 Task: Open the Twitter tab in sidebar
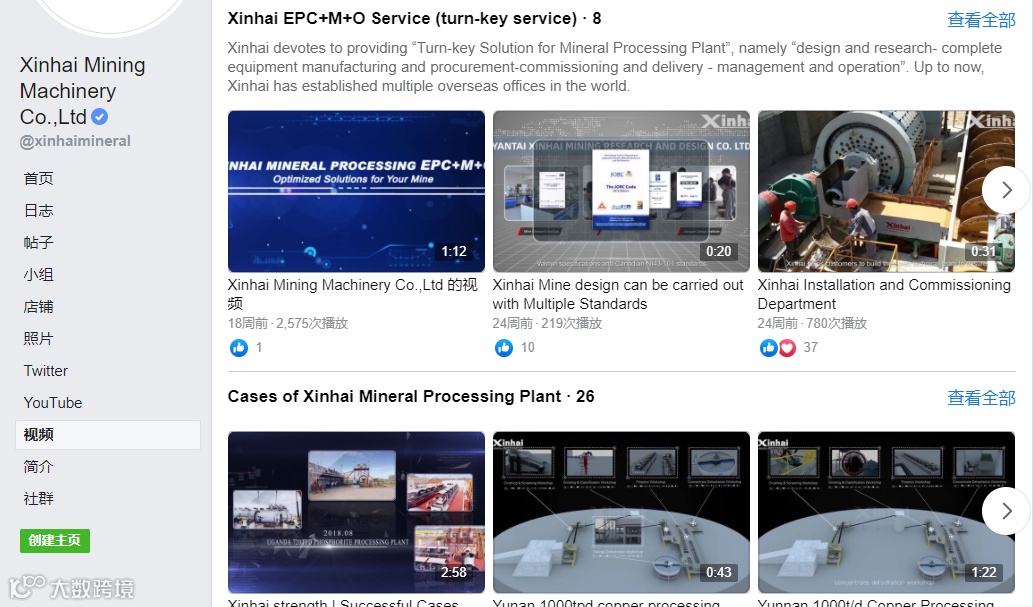tap(45, 371)
